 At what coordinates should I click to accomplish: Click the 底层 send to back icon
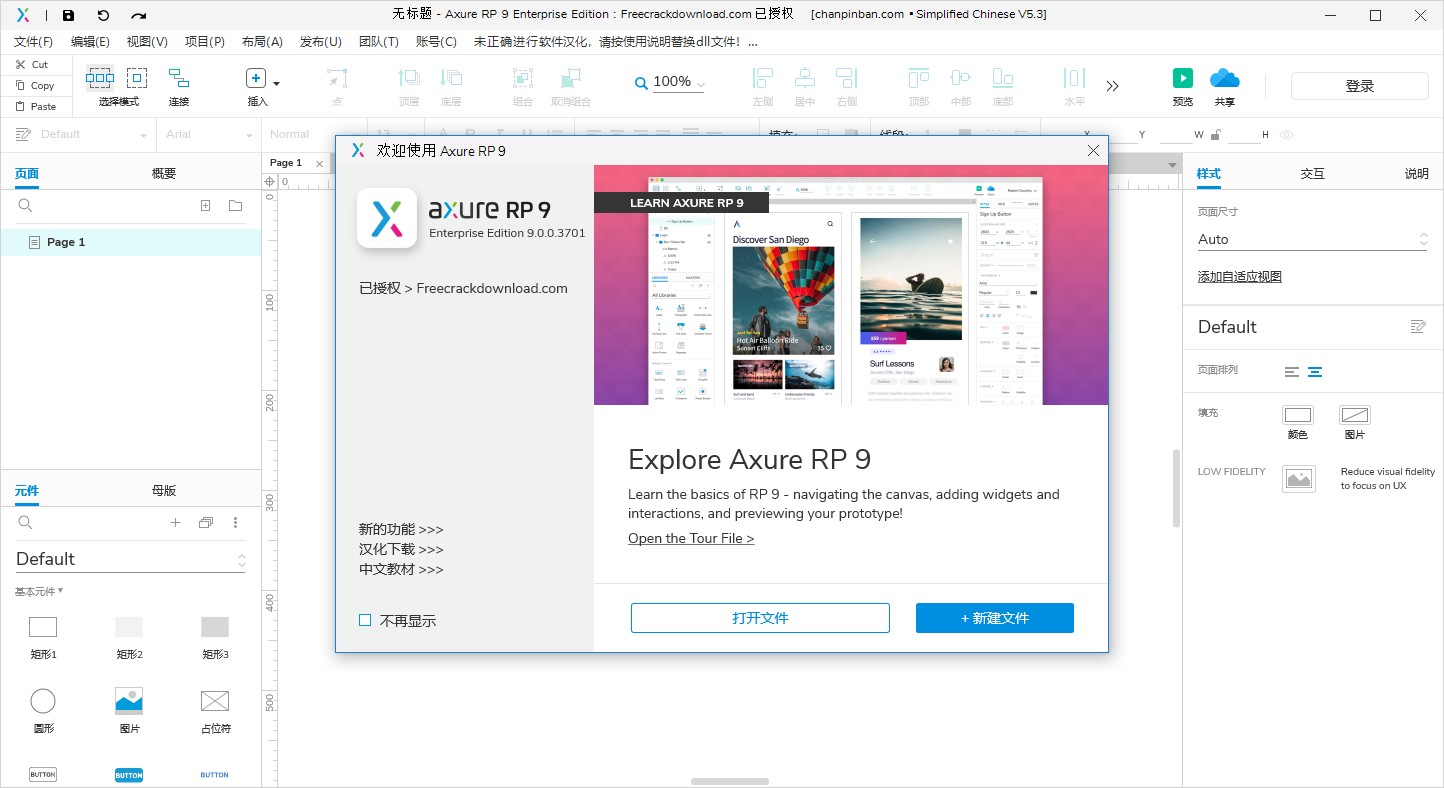451,78
